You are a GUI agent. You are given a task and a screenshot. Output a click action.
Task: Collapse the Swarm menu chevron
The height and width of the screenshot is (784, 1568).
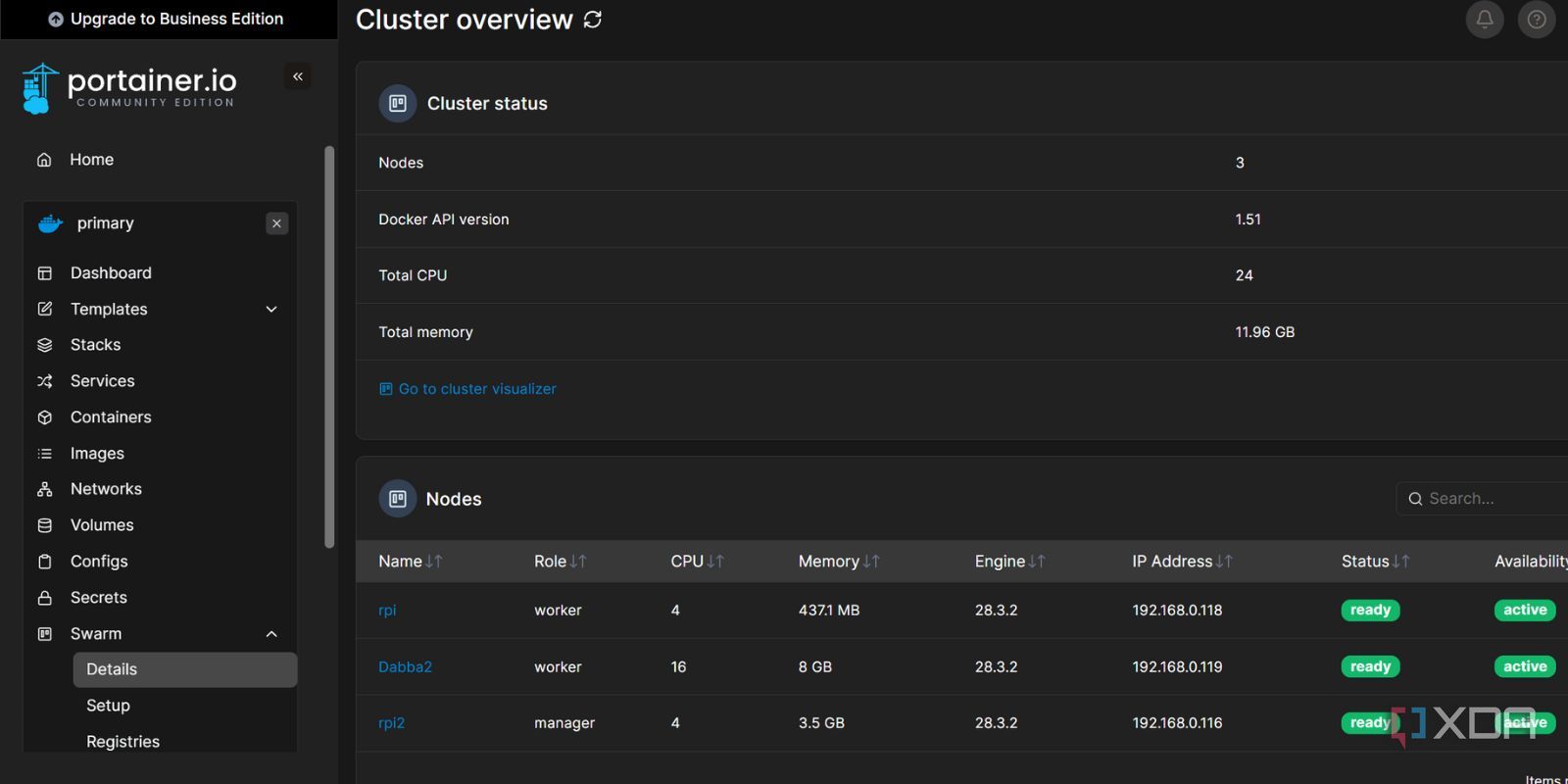click(271, 634)
